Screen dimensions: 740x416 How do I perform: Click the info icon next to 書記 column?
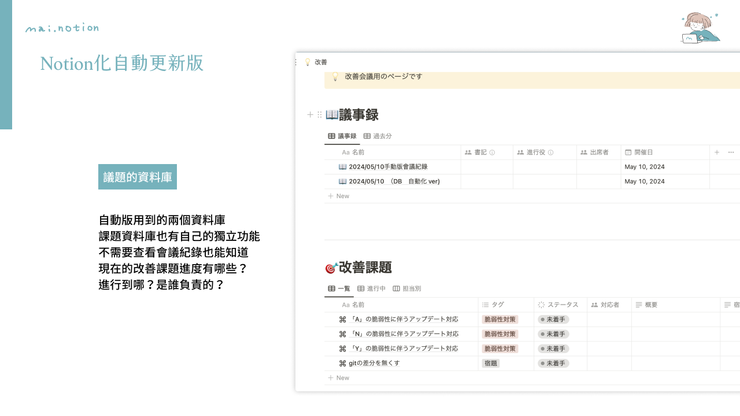[x=492, y=153]
